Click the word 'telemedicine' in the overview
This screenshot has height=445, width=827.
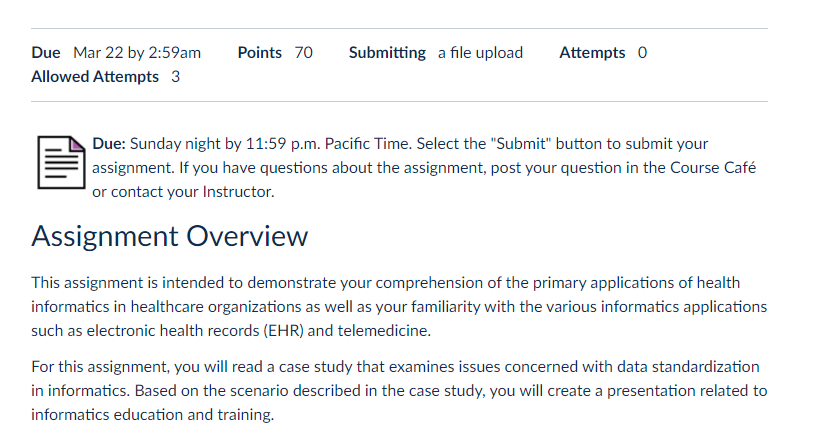(x=382, y=331)
